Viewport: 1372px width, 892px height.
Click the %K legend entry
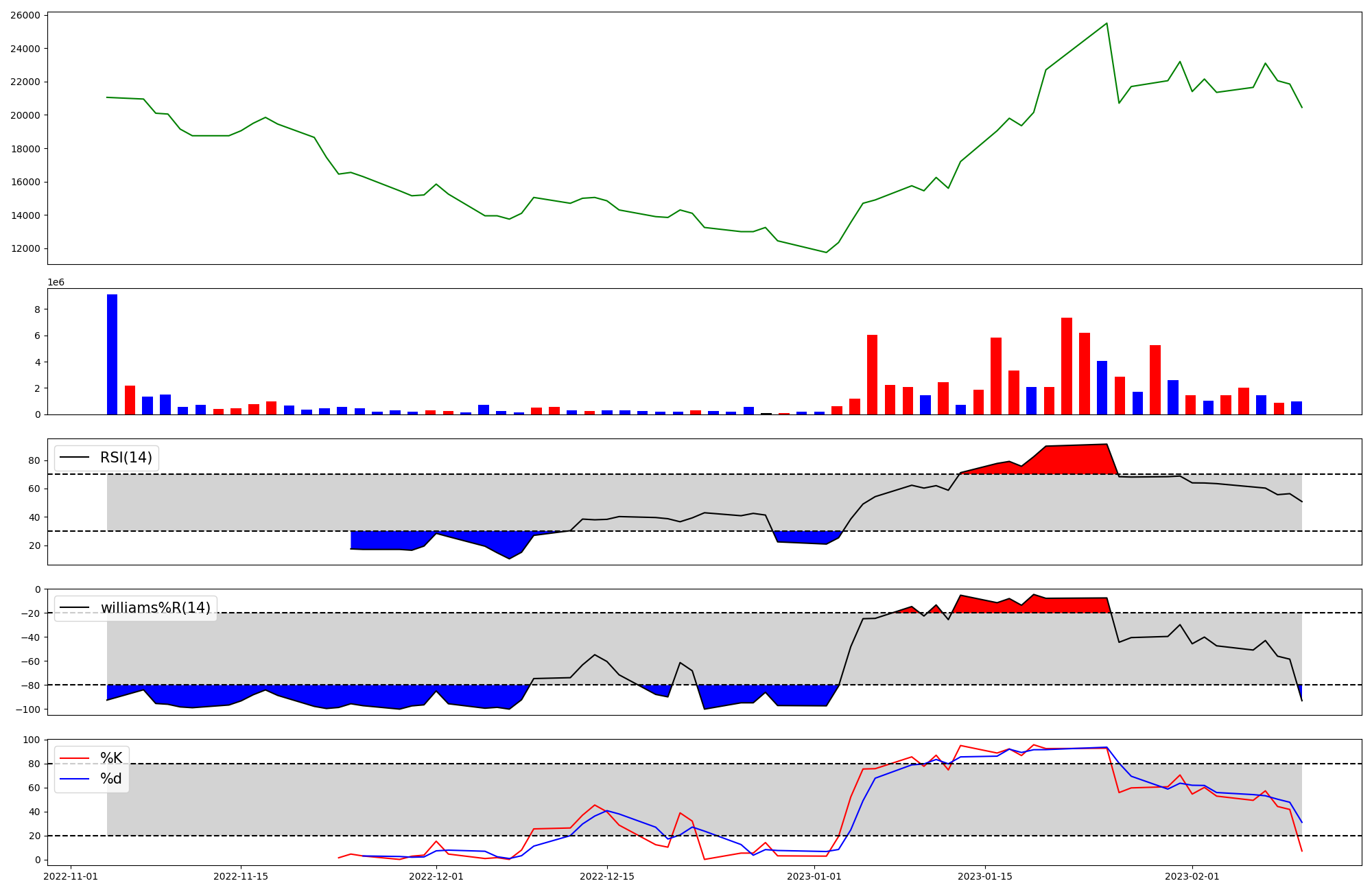click(111, 758)
